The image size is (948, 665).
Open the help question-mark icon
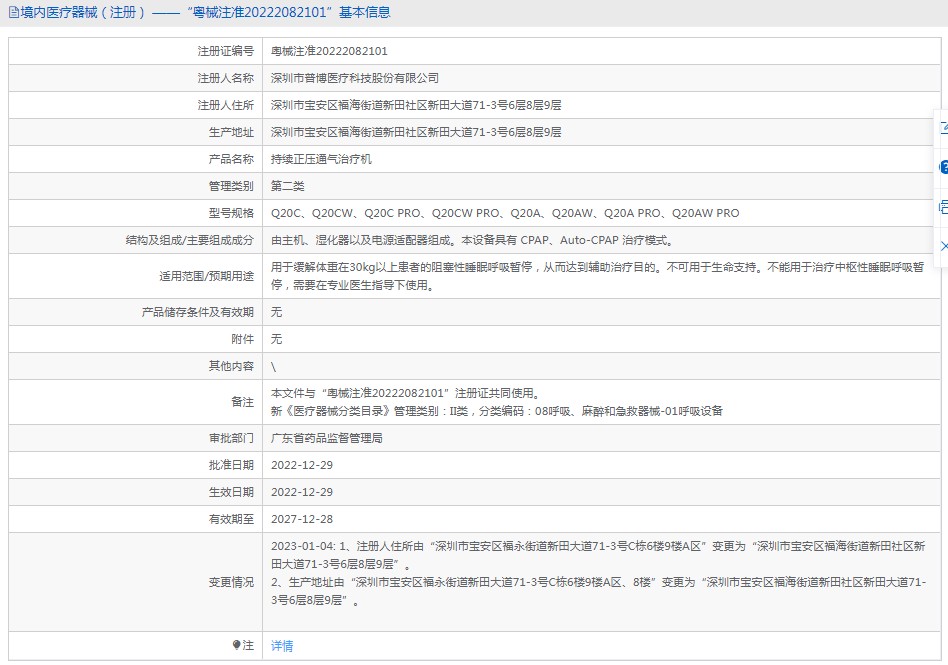point(942,167)
